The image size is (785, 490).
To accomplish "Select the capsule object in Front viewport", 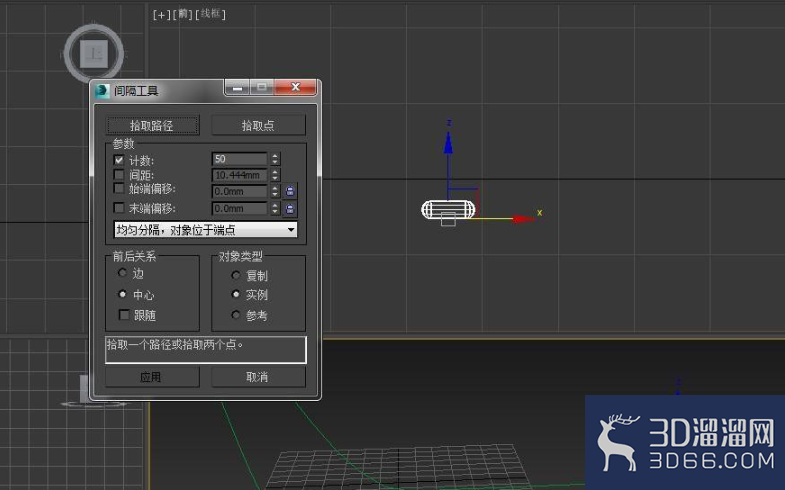I will pyautogui.click(x=448, y=210).
